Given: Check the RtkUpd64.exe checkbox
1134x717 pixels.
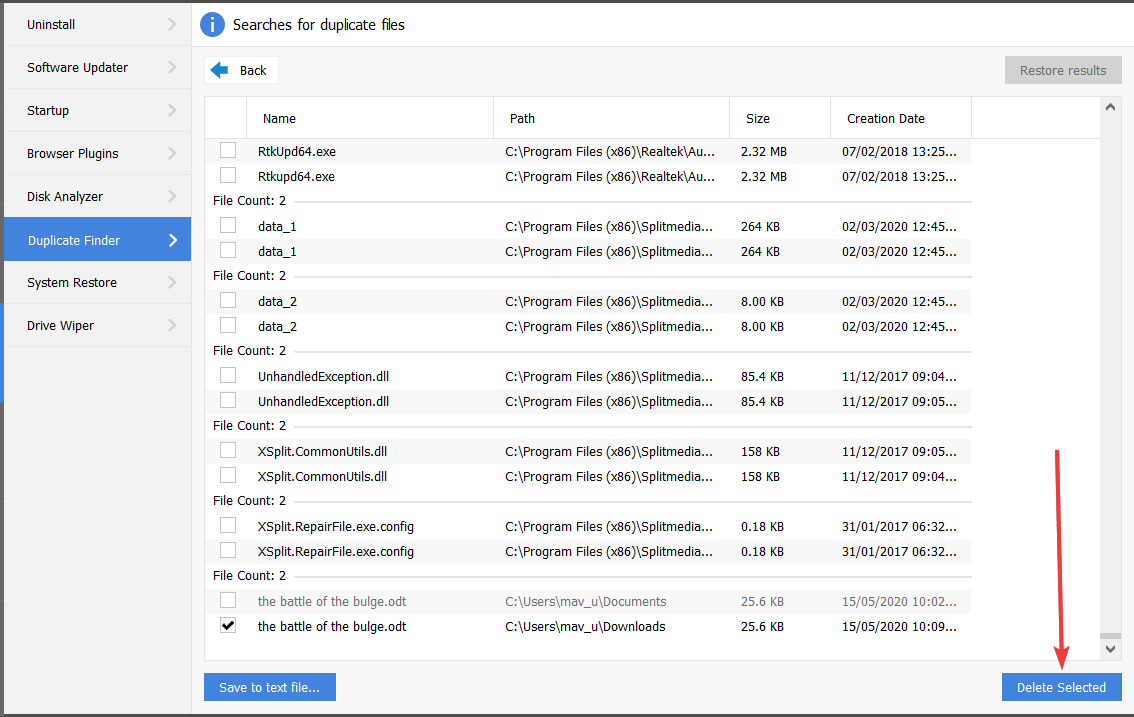Looking at the screenshot, I should 228,150.
